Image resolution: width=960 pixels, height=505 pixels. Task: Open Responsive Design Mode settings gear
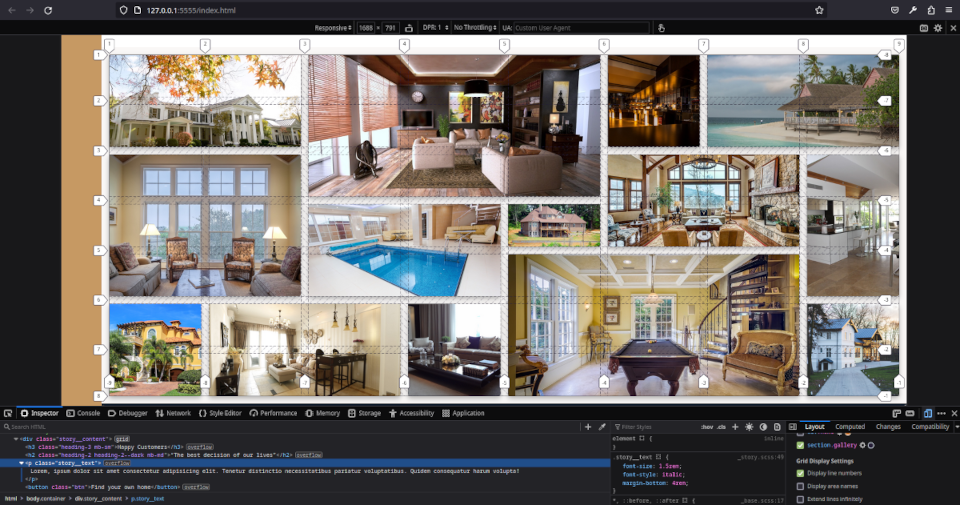(x=938, y=28)
